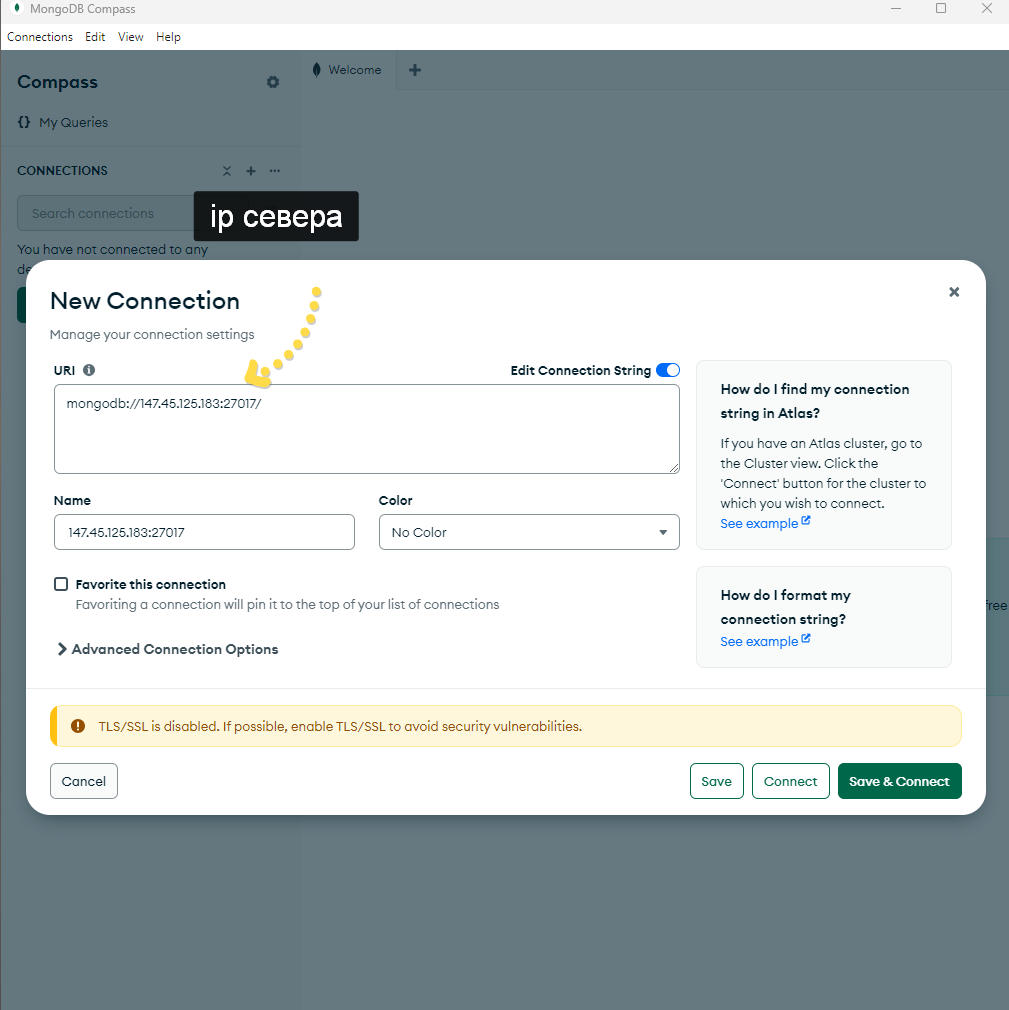
Task: Toggle the warning icon in the TLS/SSL banner
Action: point(78,726)
